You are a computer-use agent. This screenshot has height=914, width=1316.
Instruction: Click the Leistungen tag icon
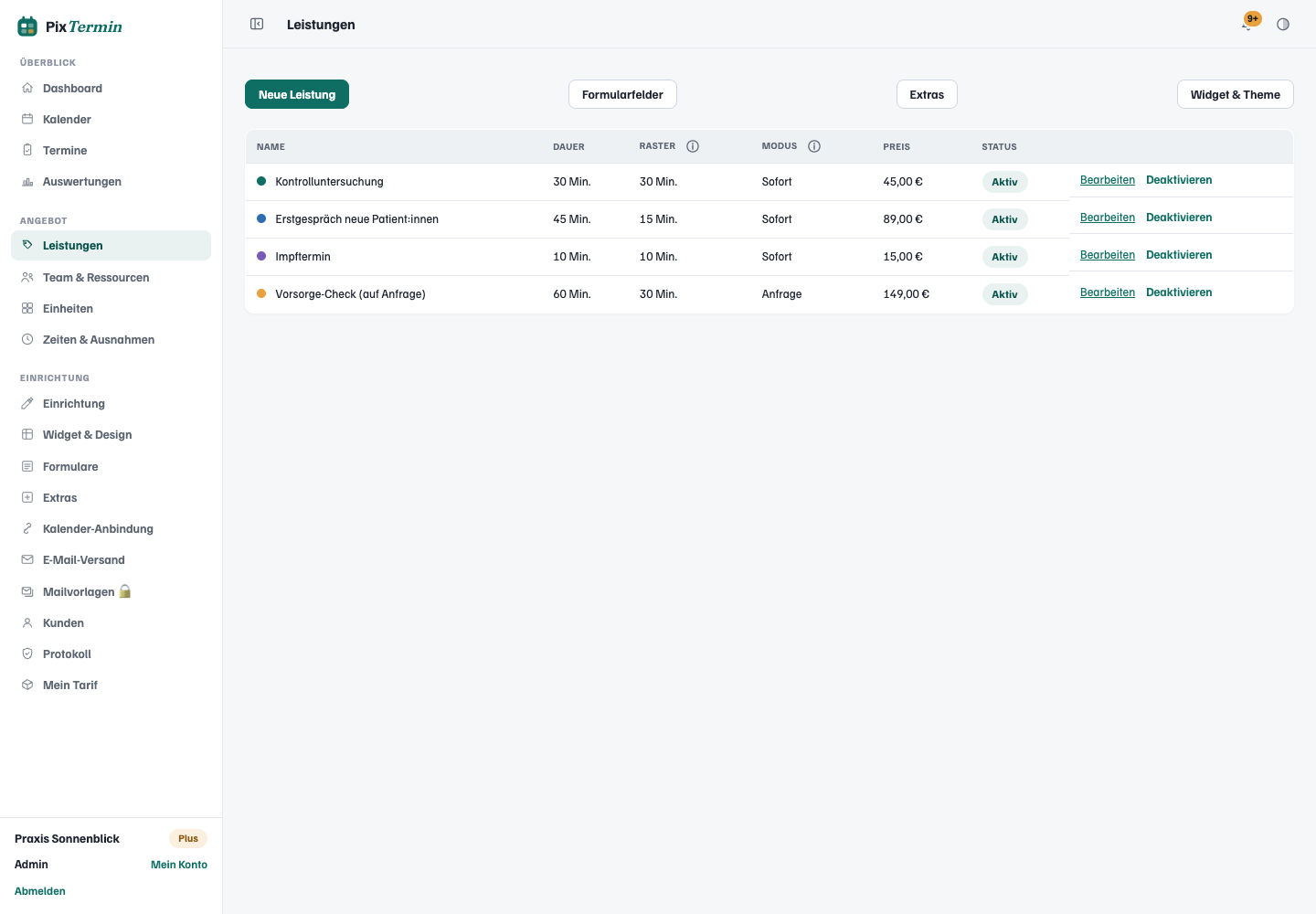point(27,246)
